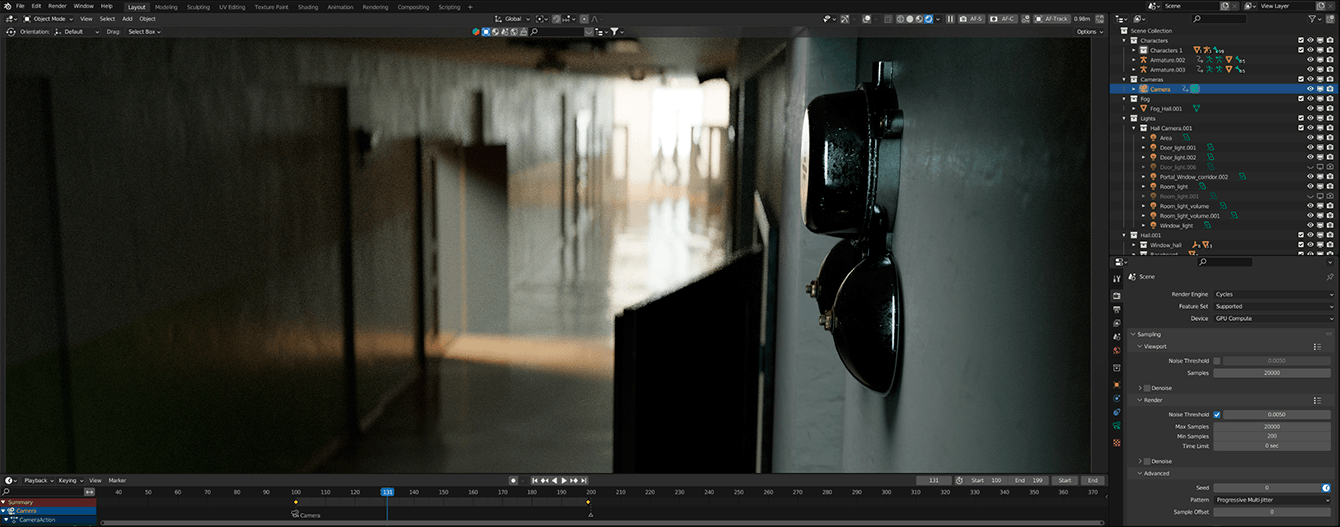Open the timeline Keying menu

[x=69, y=480]
